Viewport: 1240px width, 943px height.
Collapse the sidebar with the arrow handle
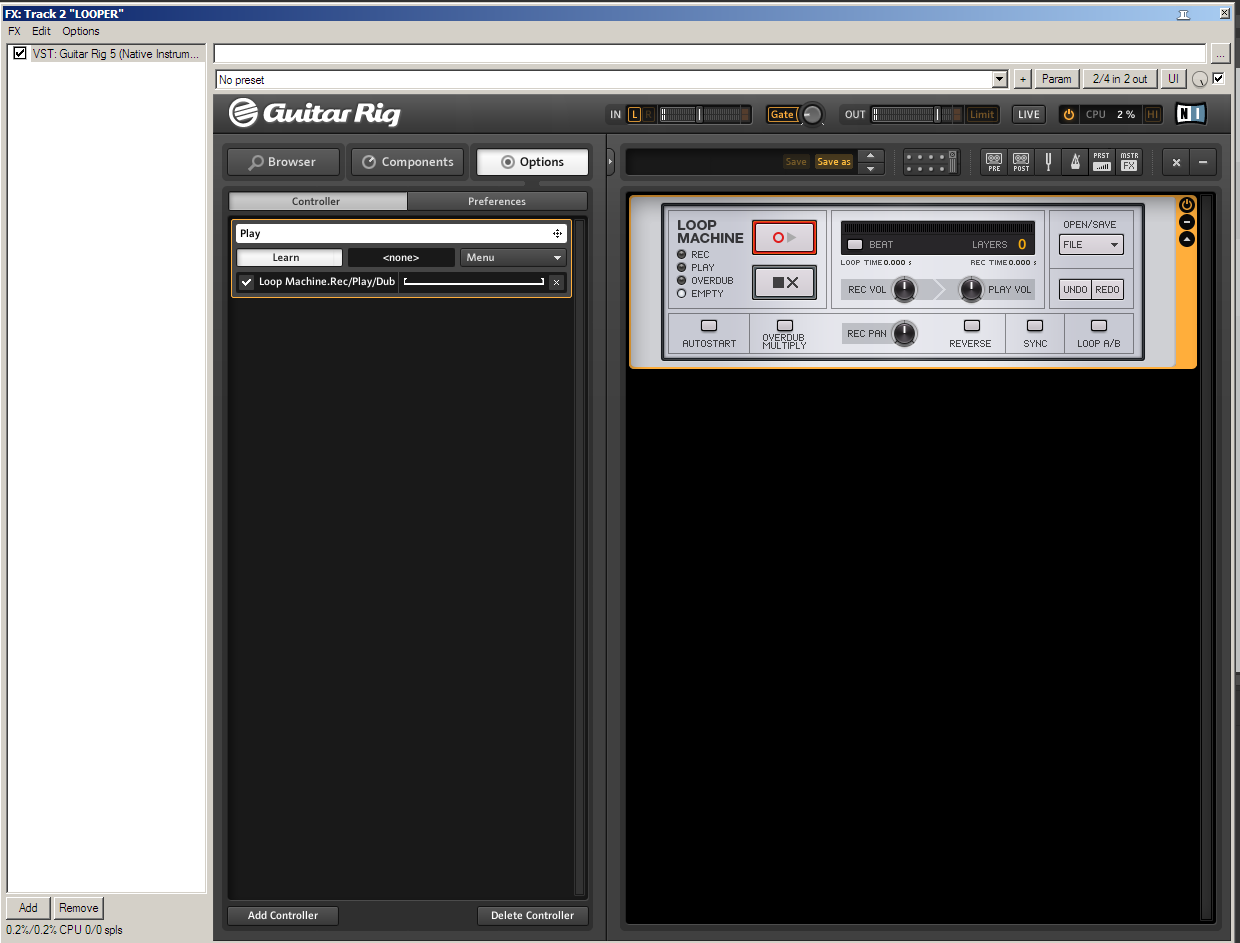pyautogui.click(x=611, y=161)
